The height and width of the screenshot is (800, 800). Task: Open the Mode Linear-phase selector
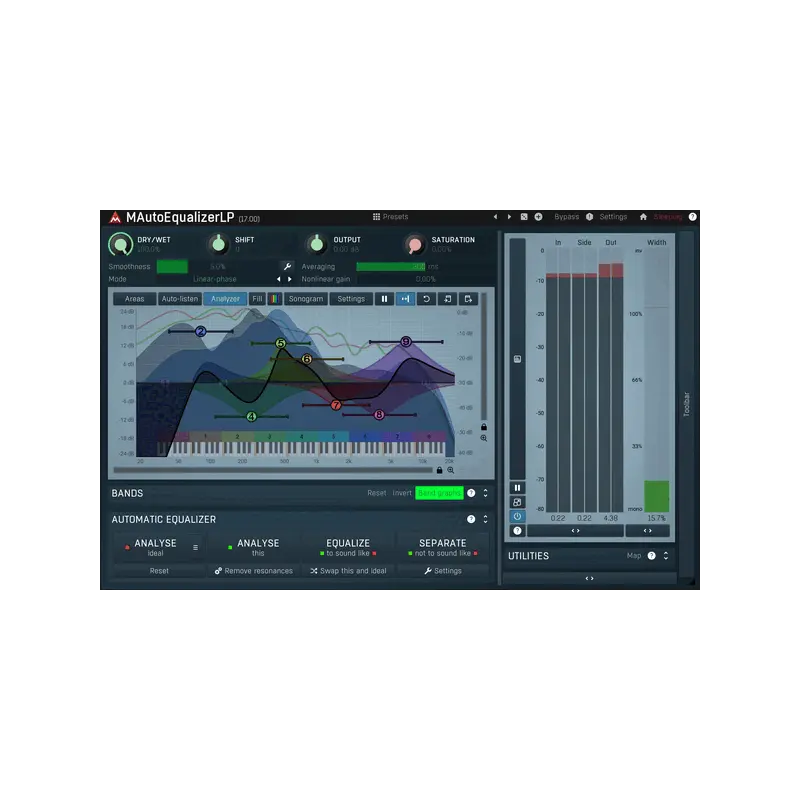pyautogui.click(x=215, y=280)
